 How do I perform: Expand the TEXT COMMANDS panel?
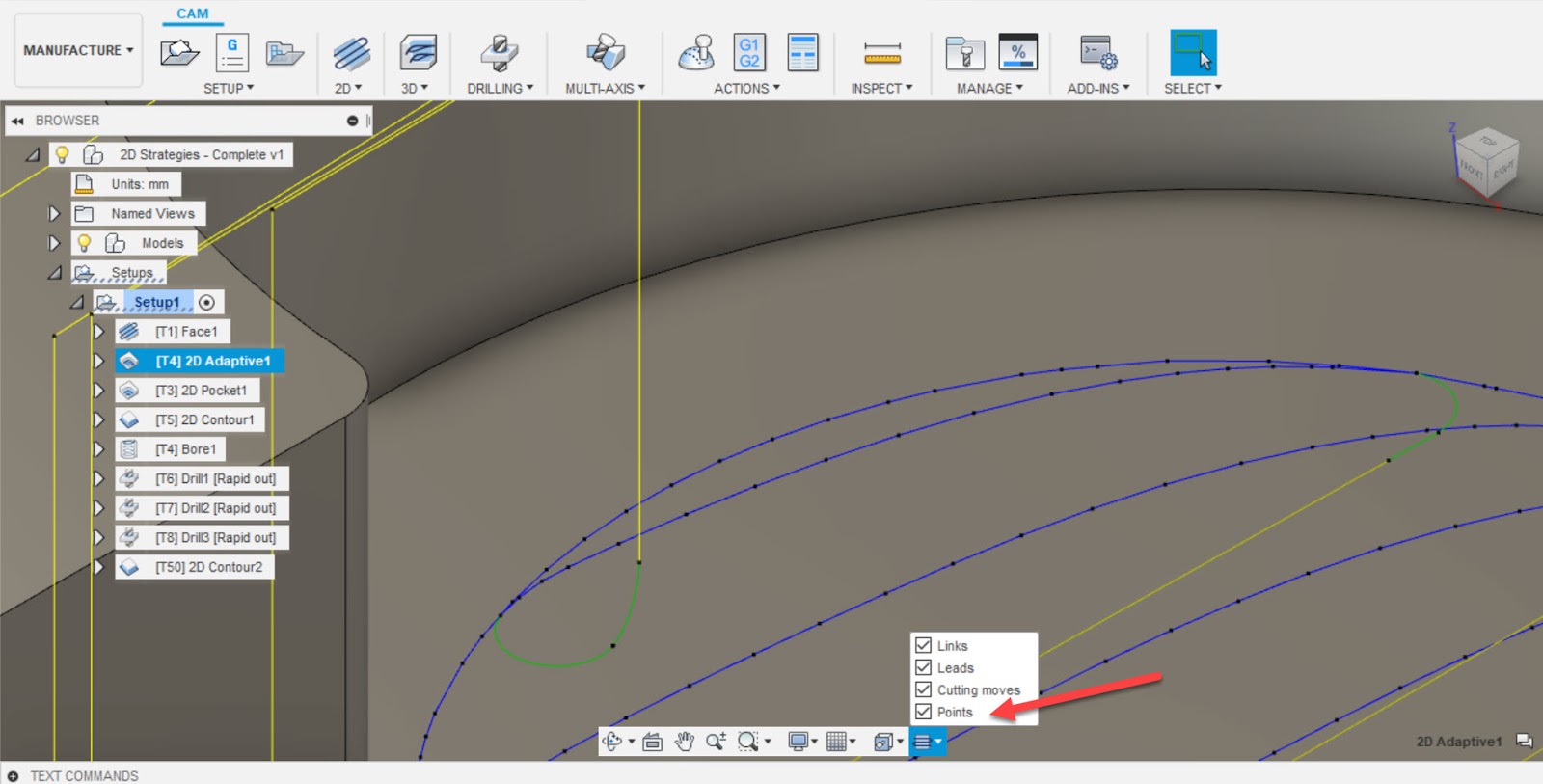(x=13, y=776)
